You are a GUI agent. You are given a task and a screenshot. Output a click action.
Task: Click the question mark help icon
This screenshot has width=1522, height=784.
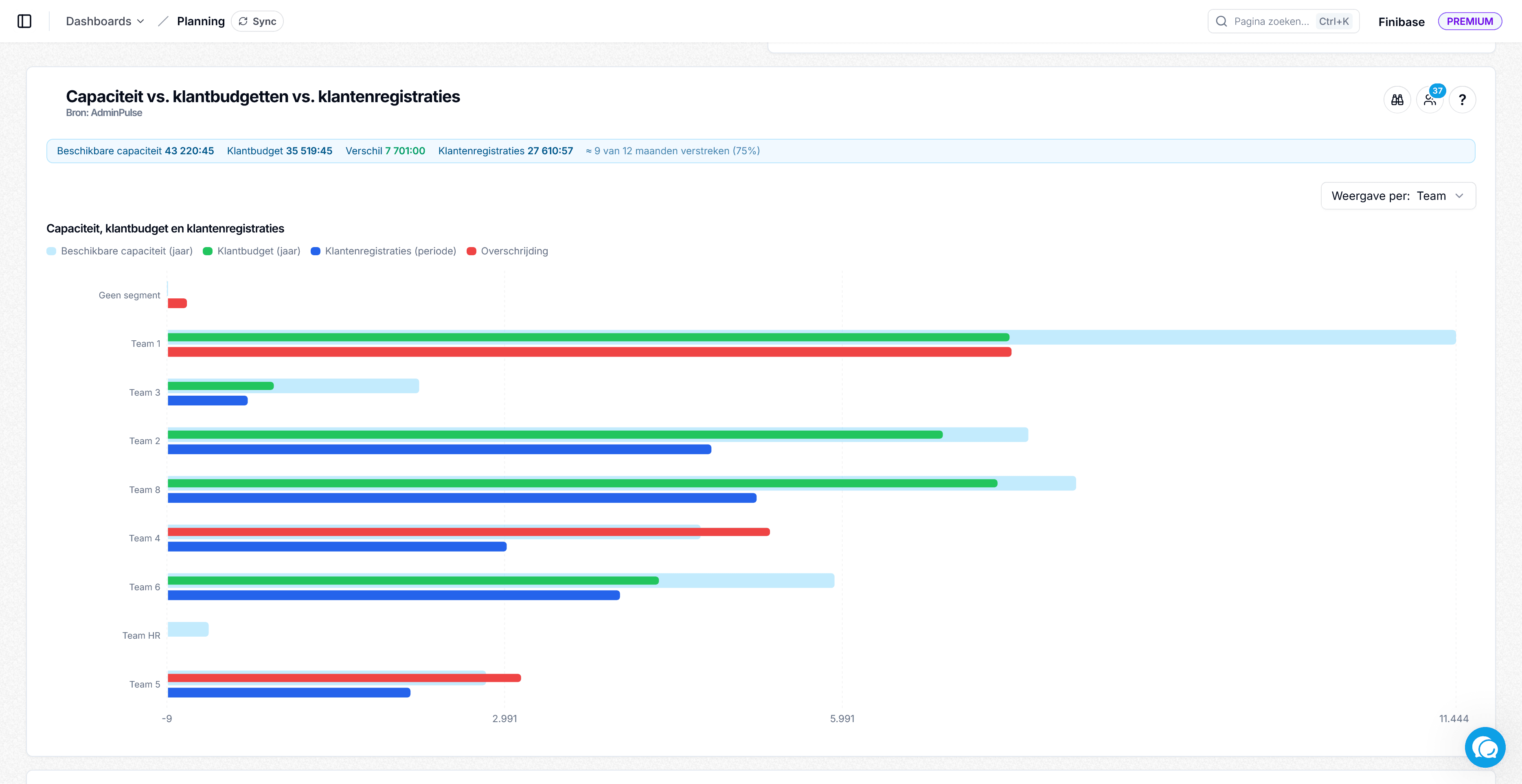point(1462,99)
